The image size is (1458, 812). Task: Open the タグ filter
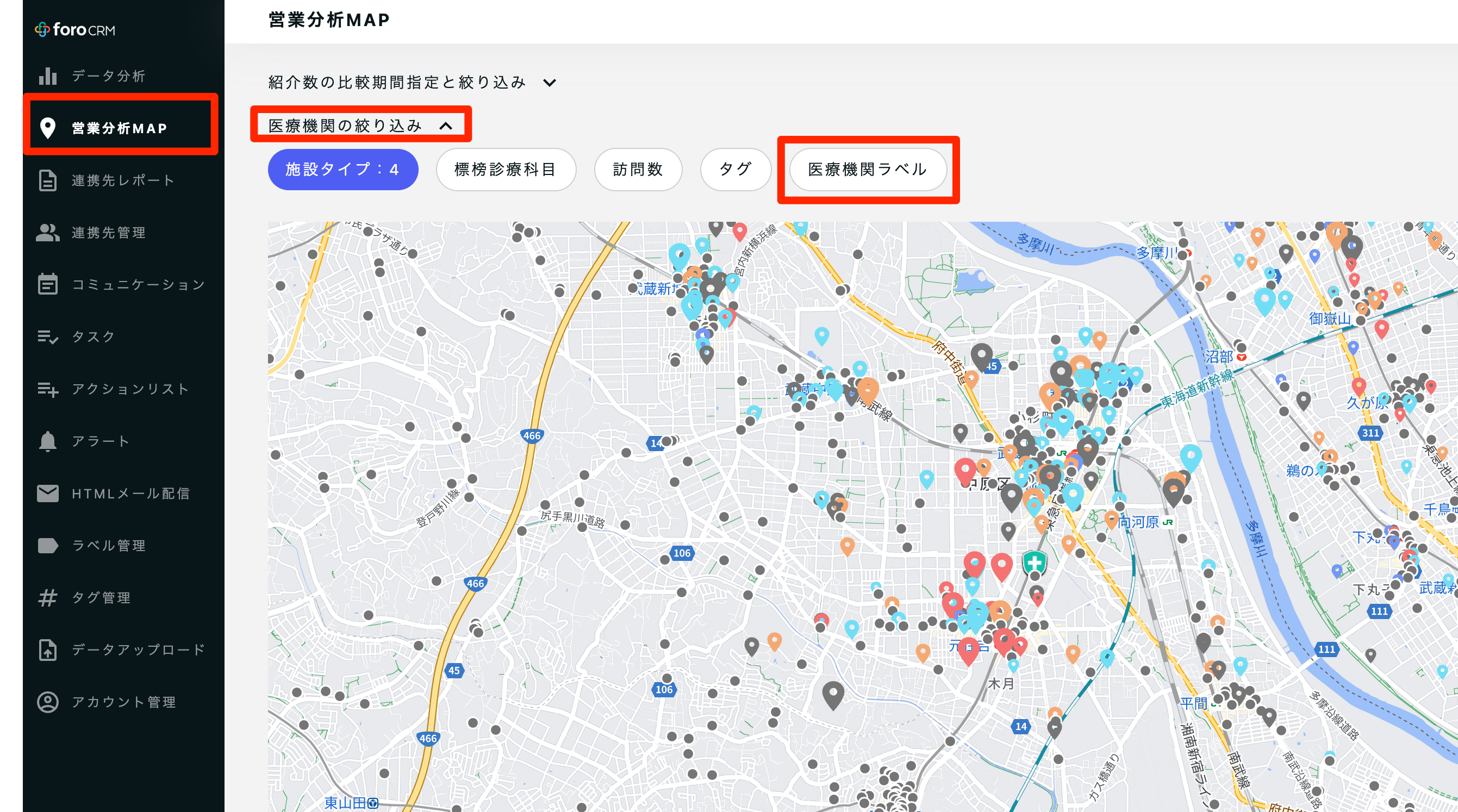point(735,169)
